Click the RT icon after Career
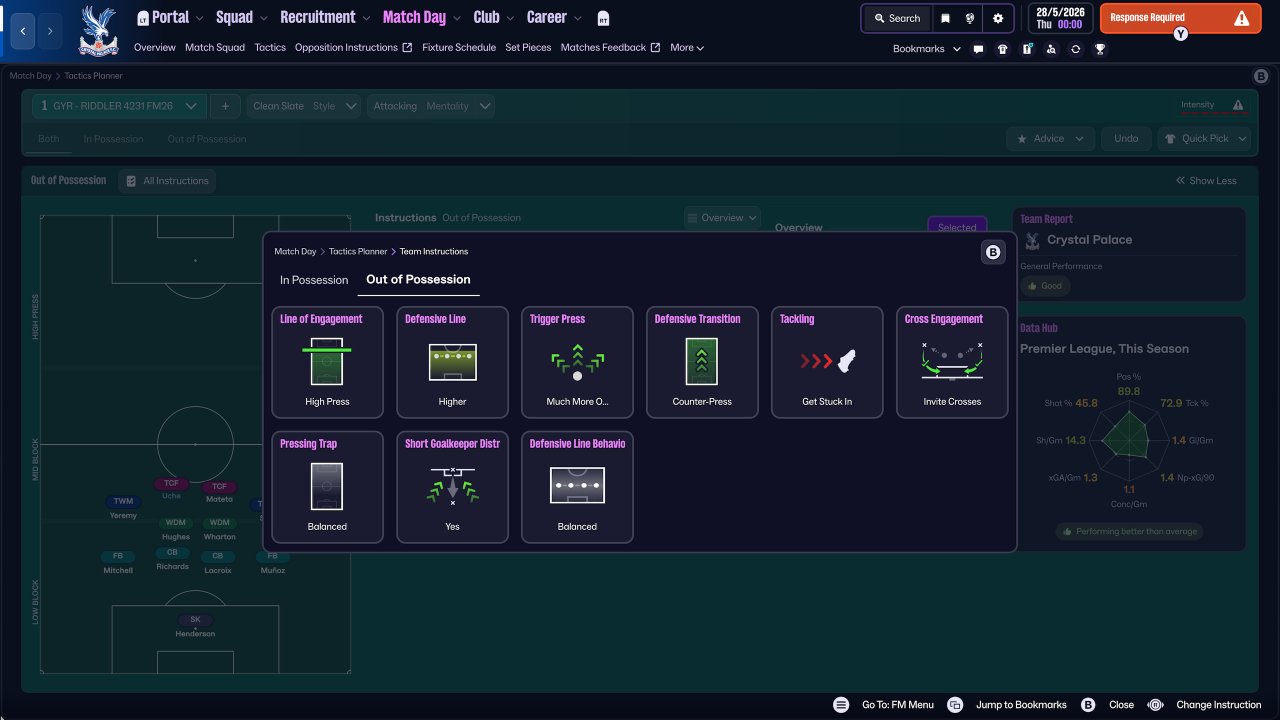Image resolution: width=1280 pixels, height=720 pixels. tap(603, 18)
